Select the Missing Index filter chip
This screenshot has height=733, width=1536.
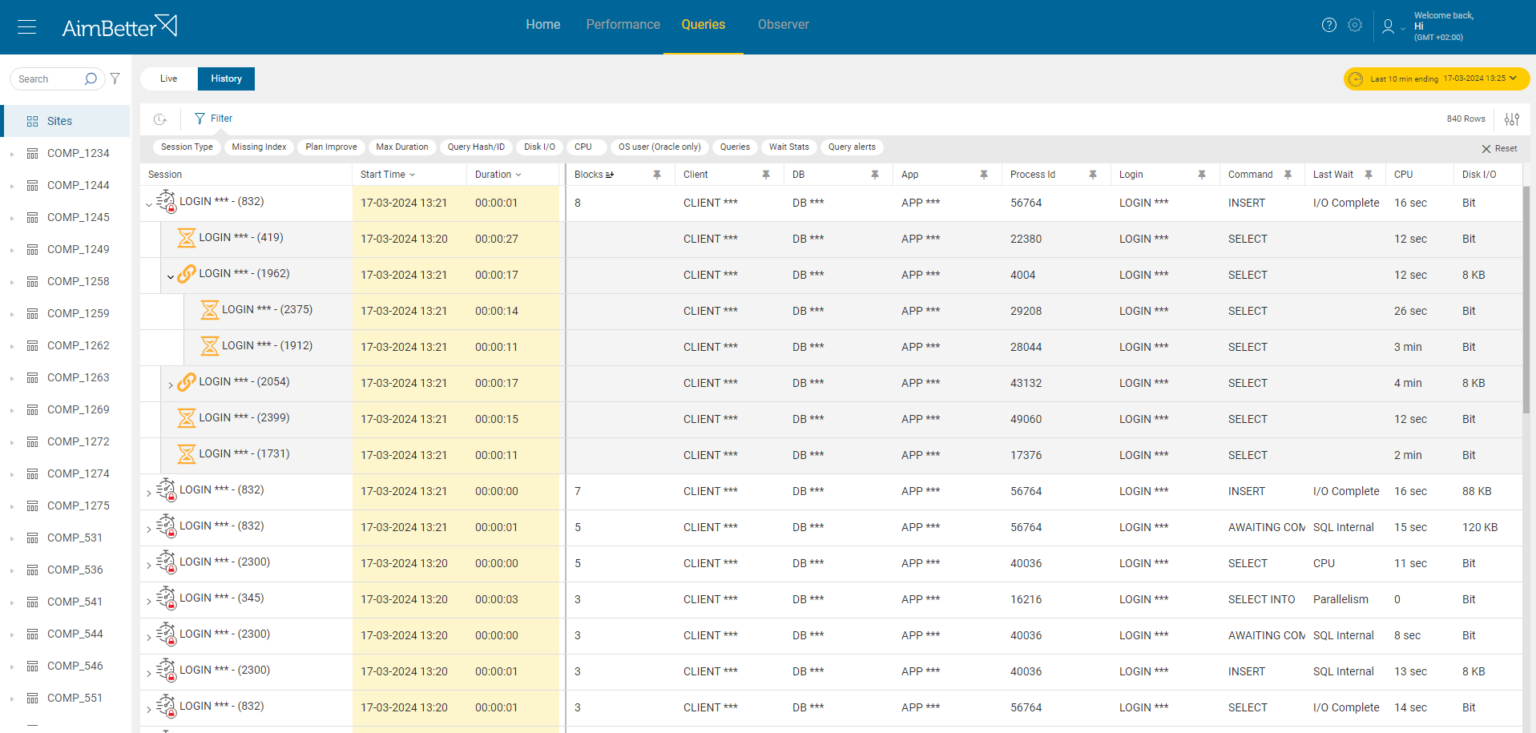pos(259,147)
